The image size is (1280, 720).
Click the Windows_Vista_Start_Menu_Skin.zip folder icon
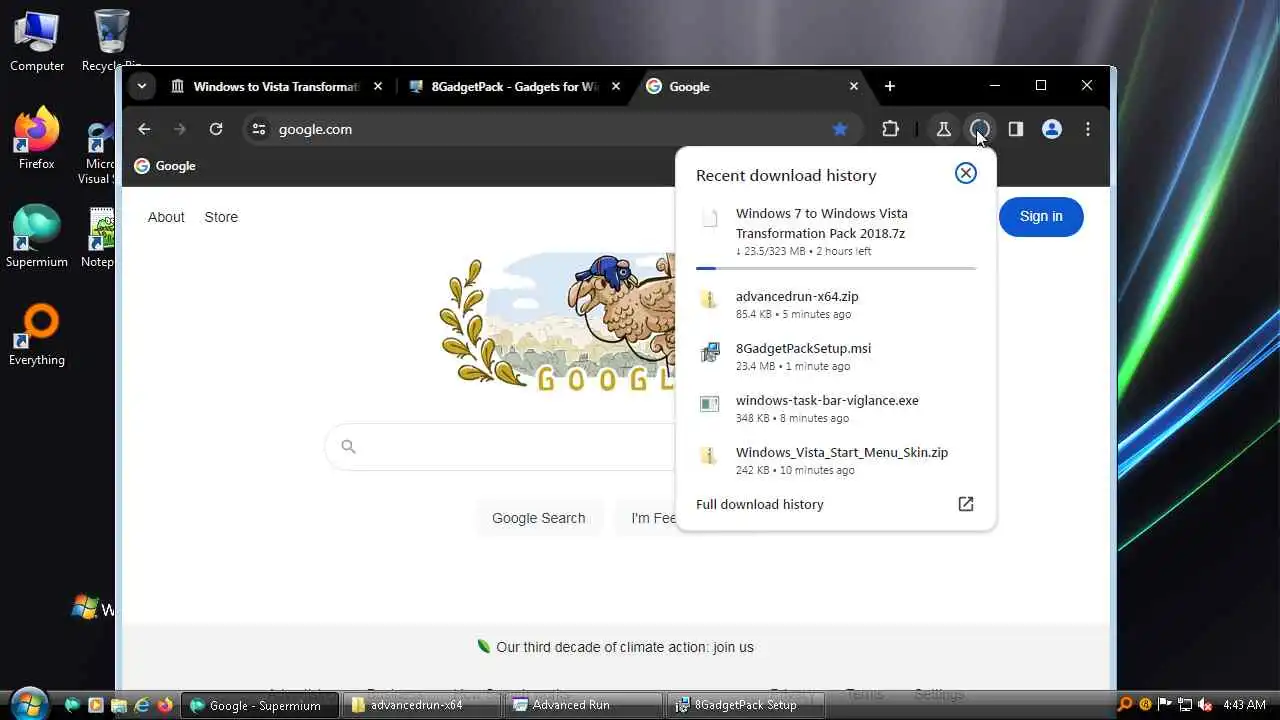(x=709, y=455)
